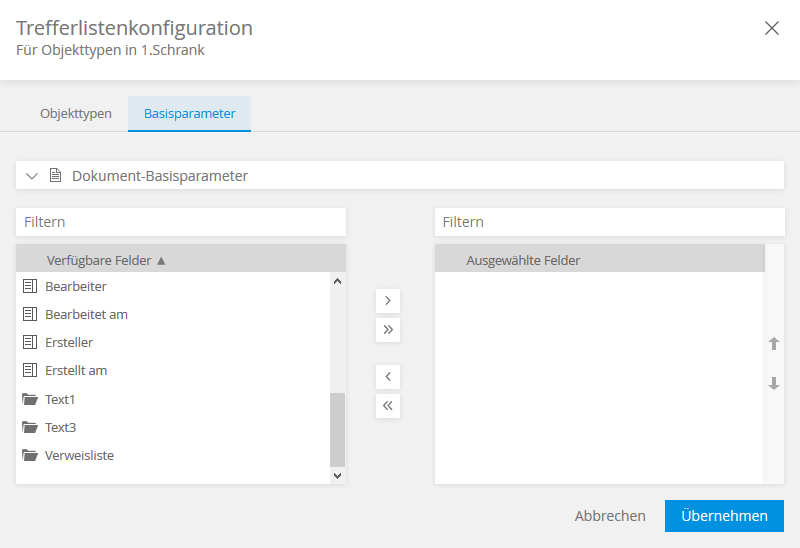Viewport: 800px width, 548px height.
Task: Select the Bearbeitet am field
Action: [86, 315]
